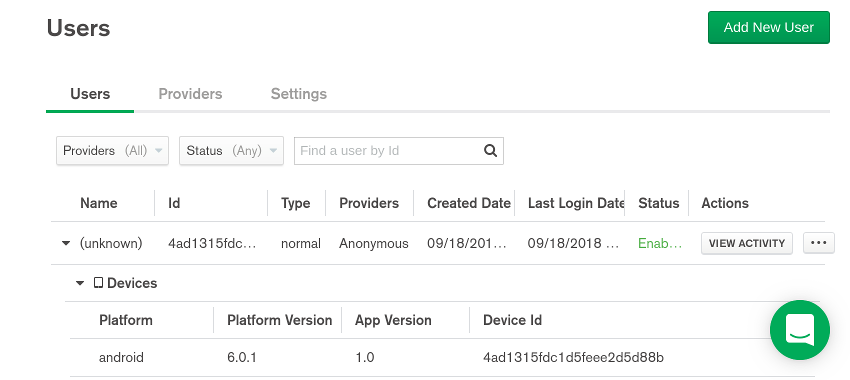The width and height of the screenshot is (850, 380).
Task: Click the Device Id column header
Action: pos(512,320)
